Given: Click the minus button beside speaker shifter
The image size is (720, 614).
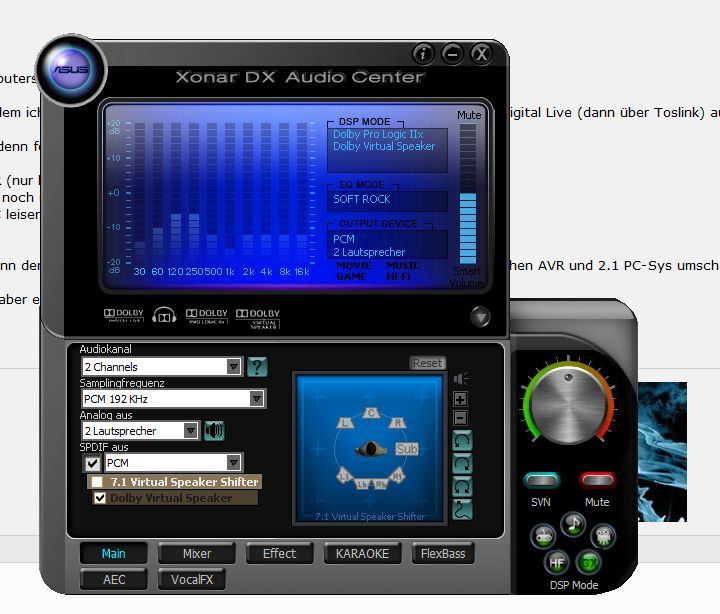Looking at the screenshot, I should pos(461,418).
